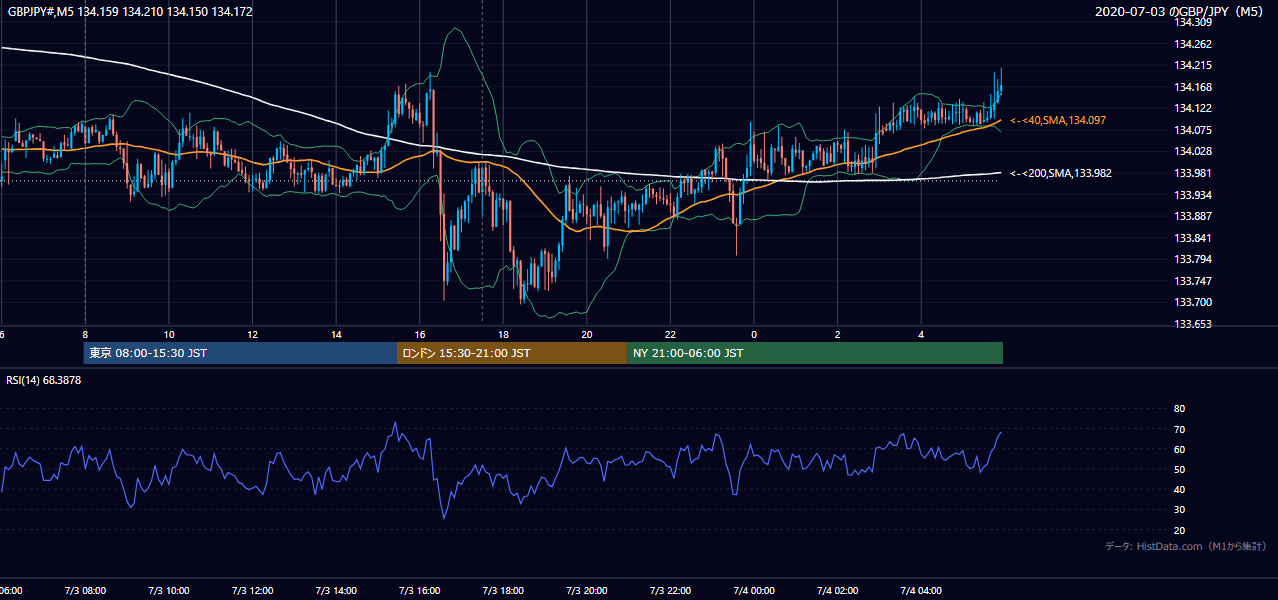The height and width of the screenshot is (600, 1278).
Task: Click hour label 18 under price chart
Action: tap(503, 334)
